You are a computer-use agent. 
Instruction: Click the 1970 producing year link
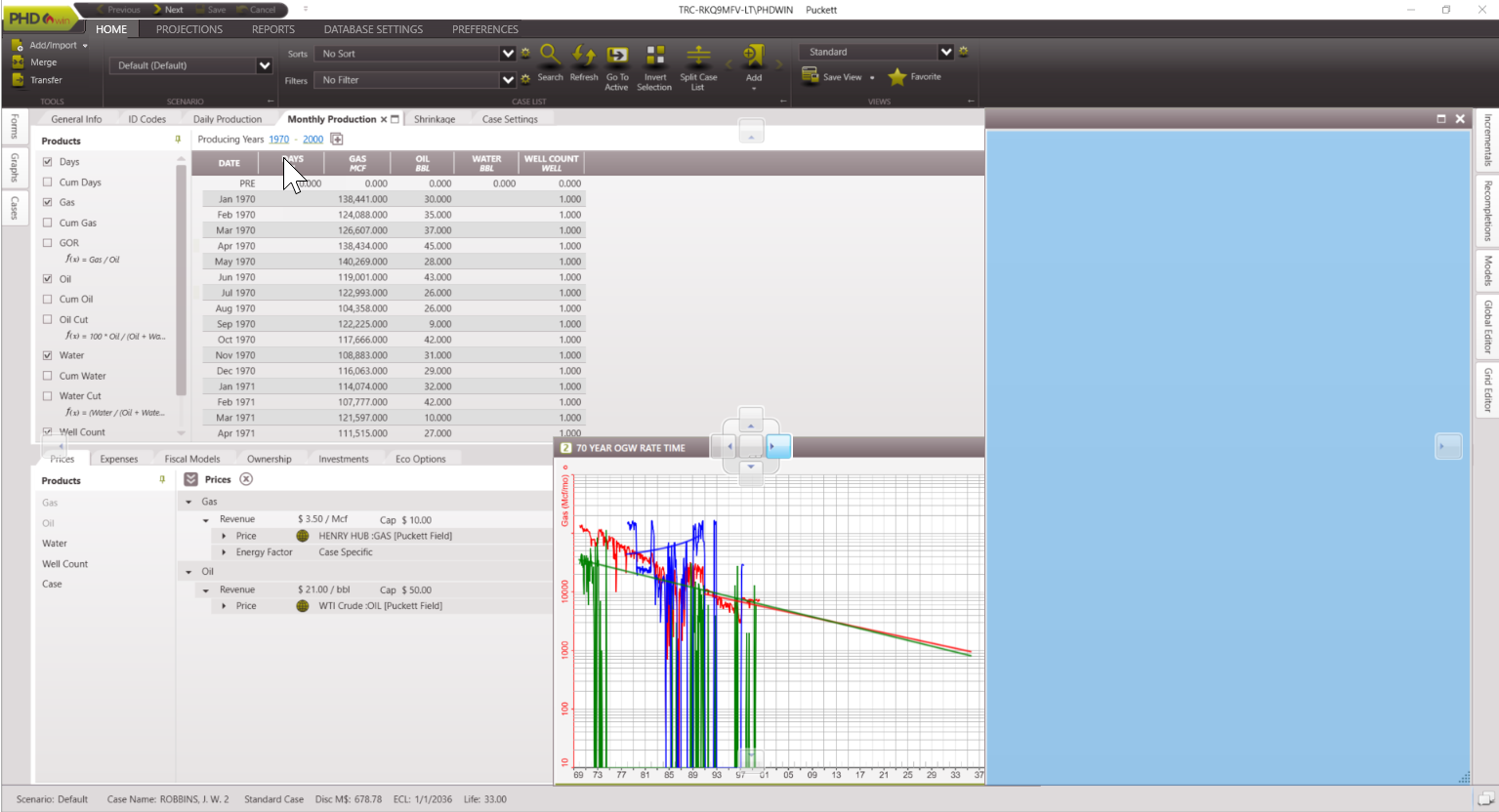pyautogui.click(x=278, y=140)
